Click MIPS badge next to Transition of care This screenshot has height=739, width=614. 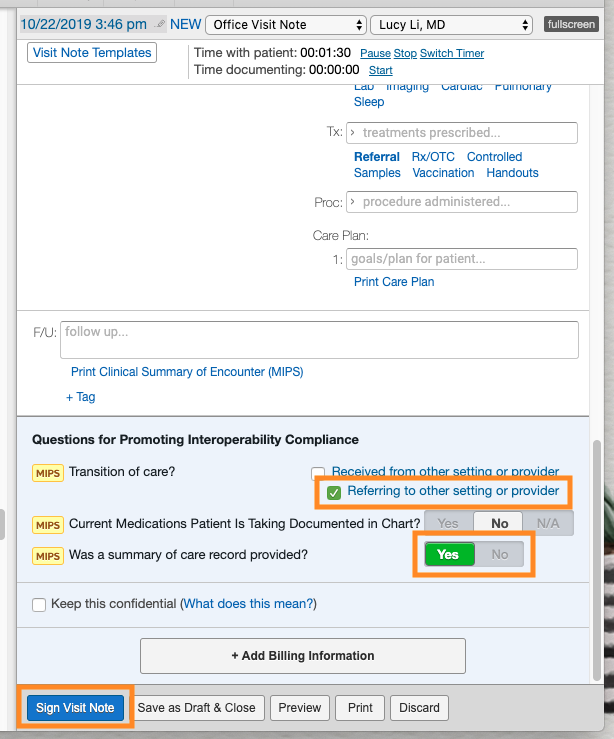point(48,473)
